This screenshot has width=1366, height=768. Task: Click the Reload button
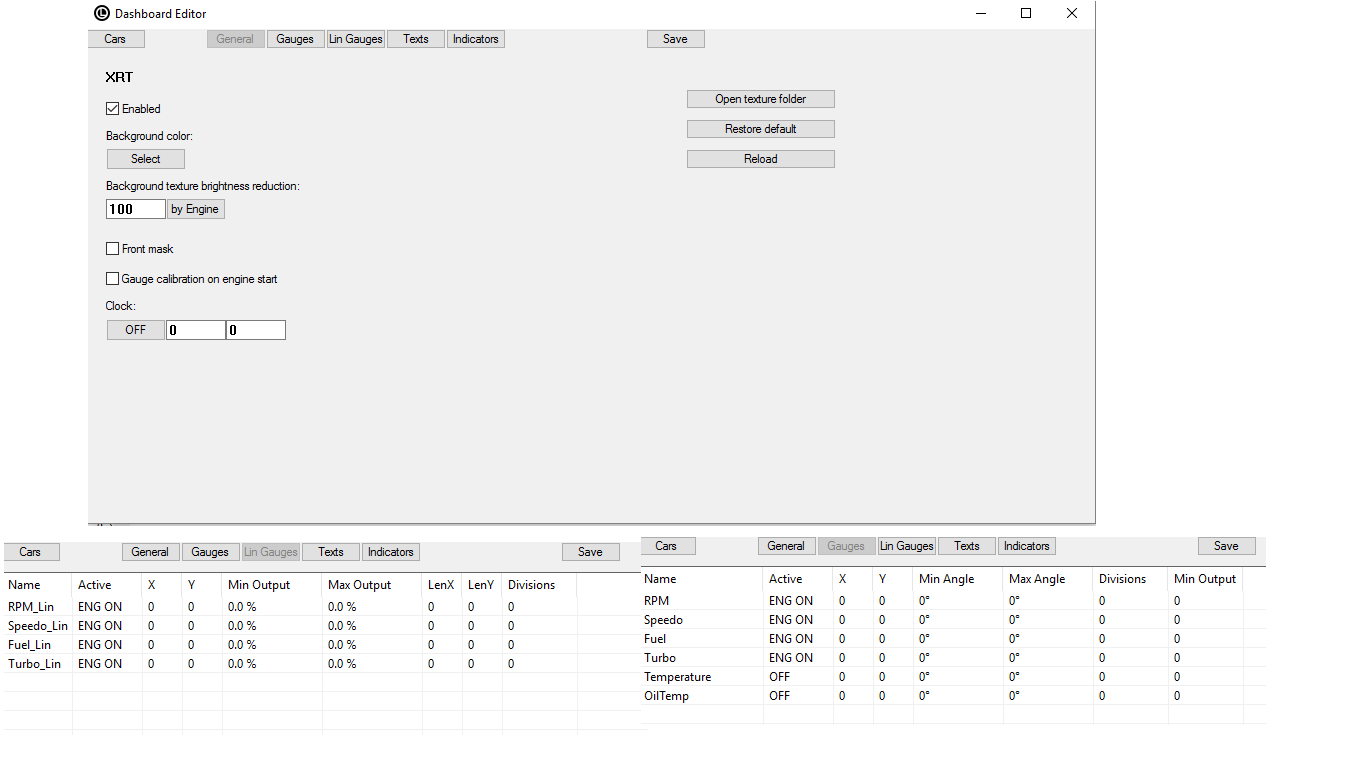pyautogui.click(x=761, y=159)
